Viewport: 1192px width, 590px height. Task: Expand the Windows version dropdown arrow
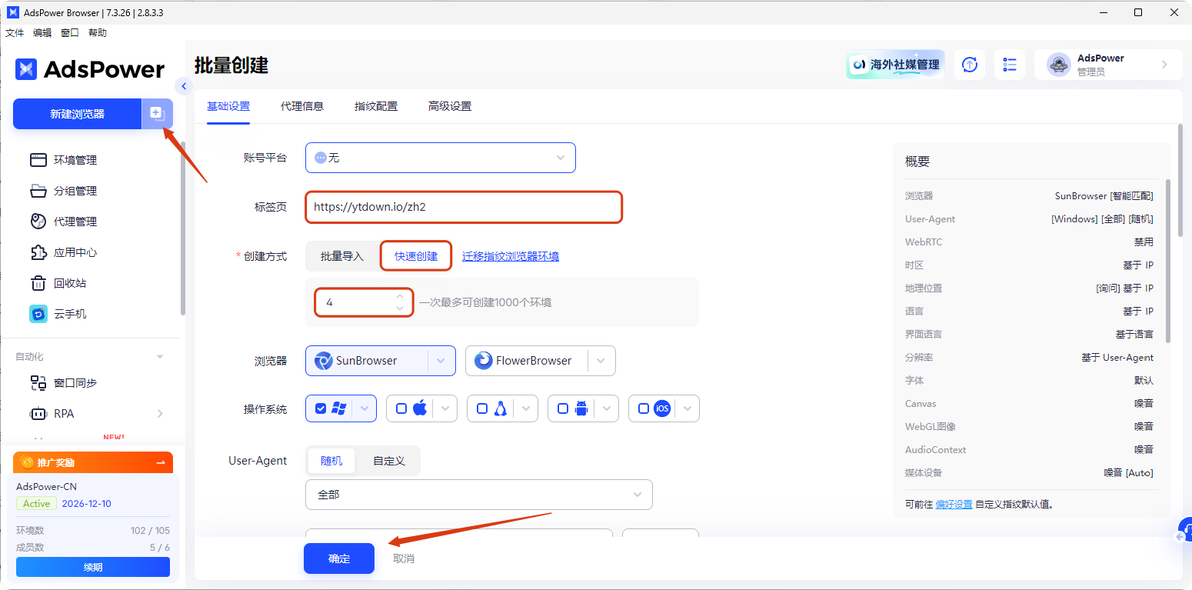click(x=364, y=408)
